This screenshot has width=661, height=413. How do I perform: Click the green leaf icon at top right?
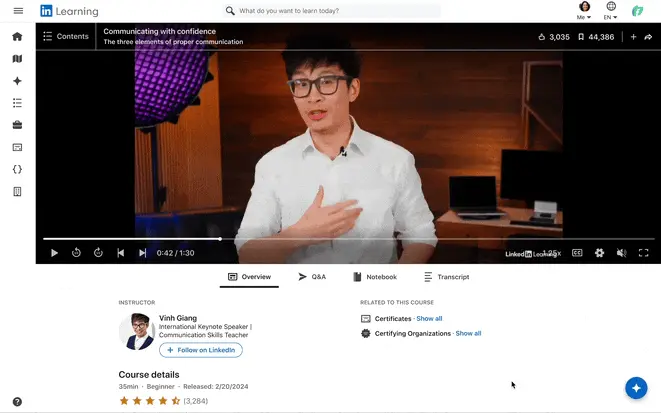click(x=637, y=11)
